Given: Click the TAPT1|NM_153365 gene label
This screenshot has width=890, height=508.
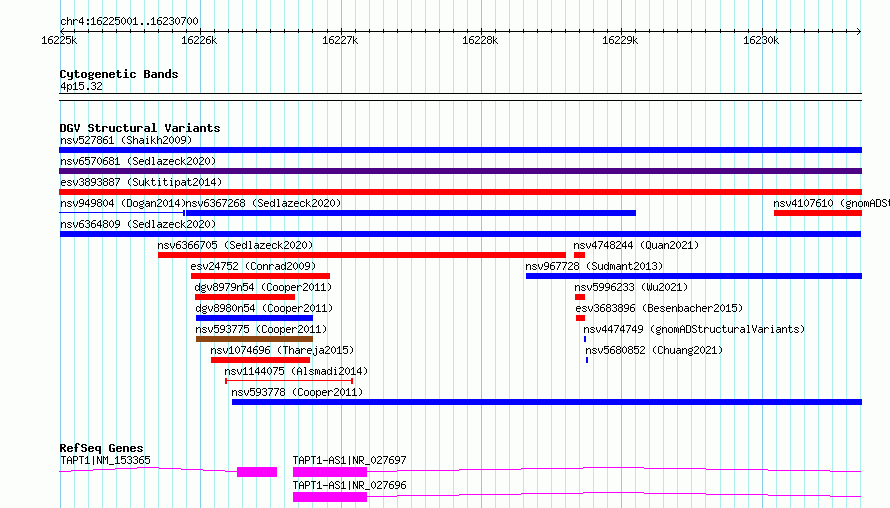Looking at the screenshot, I should 105,460.
